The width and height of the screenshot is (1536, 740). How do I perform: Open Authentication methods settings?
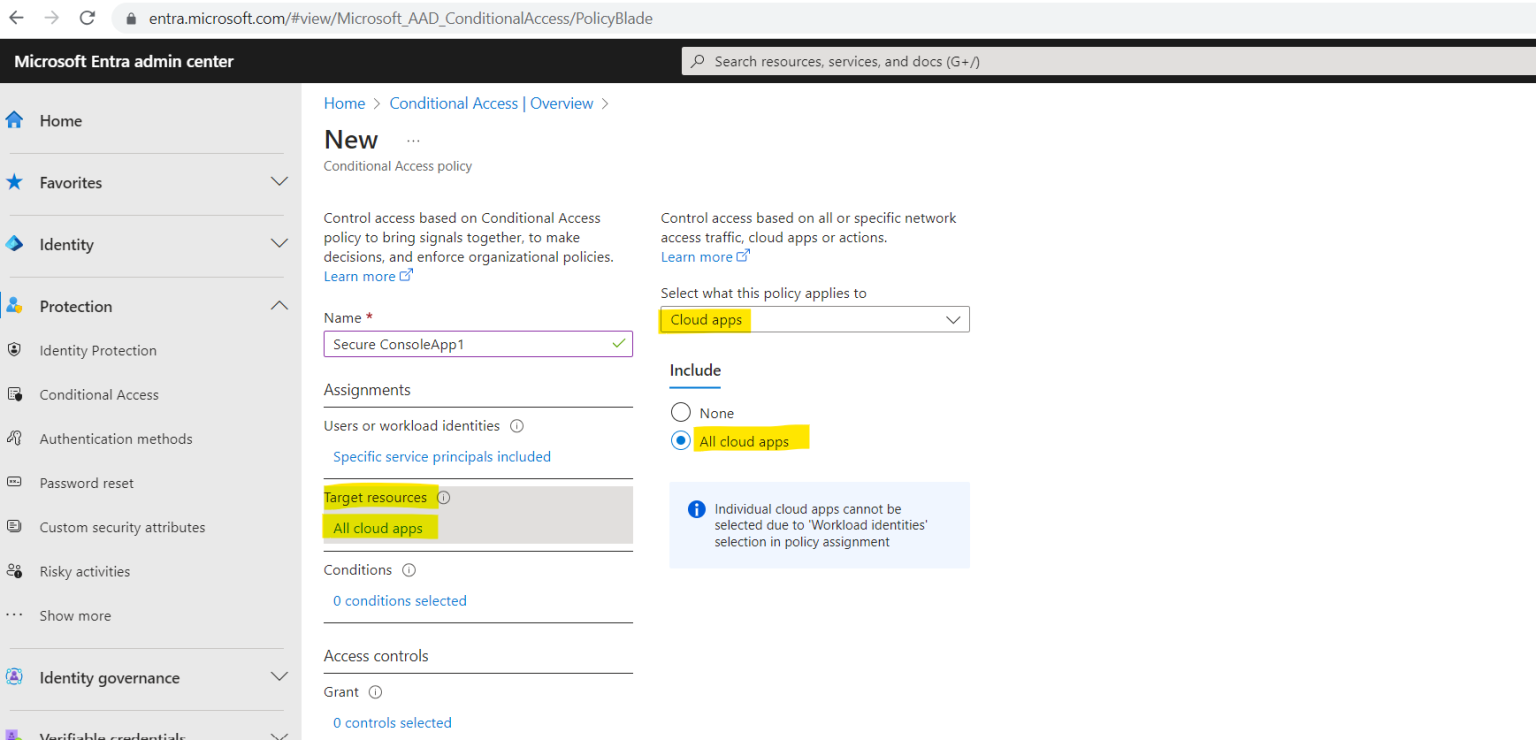click(x=115, y=438)
